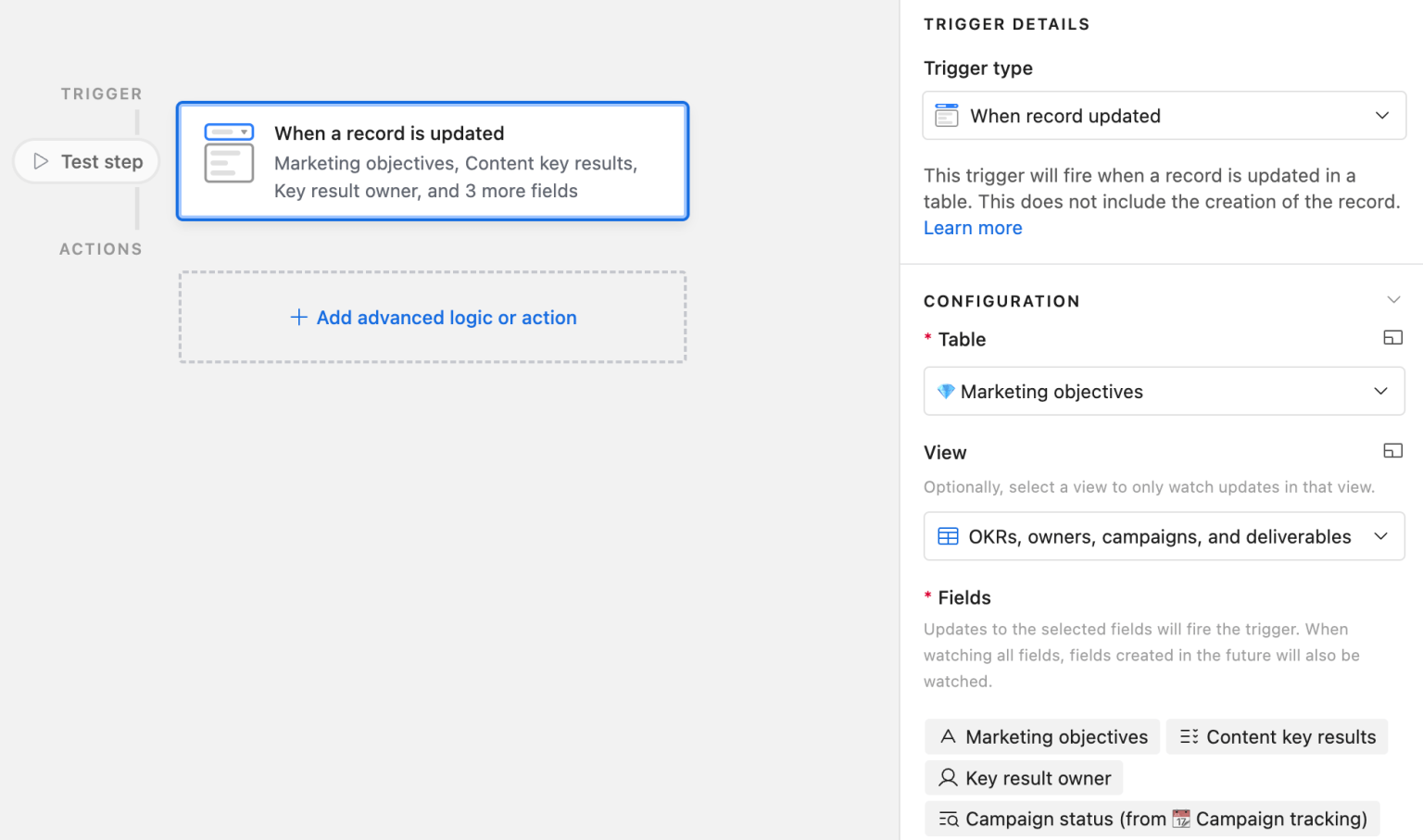Click the record icon in Trigger type field
The width and height of the screenshot is (1423, 840).
click(947, 116)
